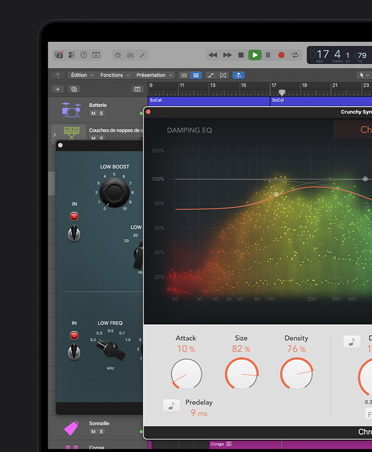Expand the Couches de nappes track stack

click(x=54, y=135)
